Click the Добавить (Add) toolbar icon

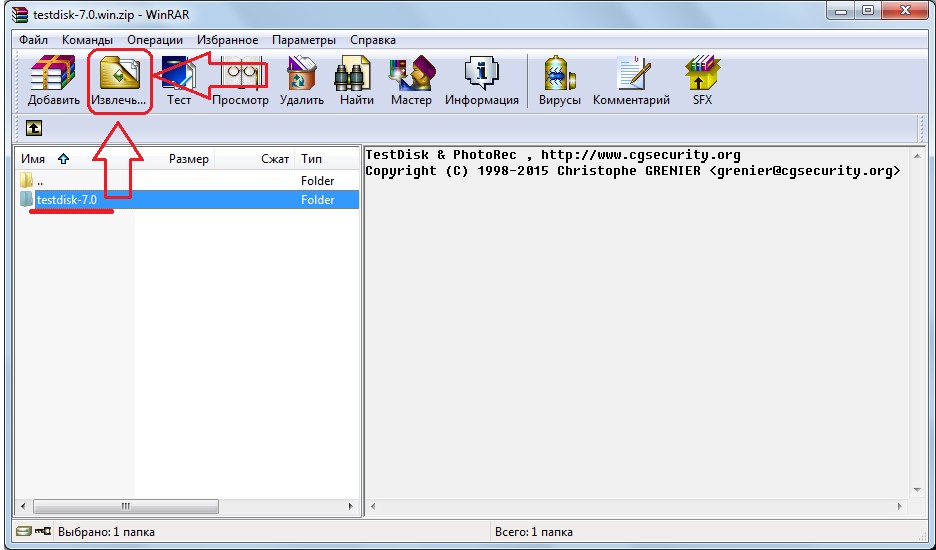[53, 81]
